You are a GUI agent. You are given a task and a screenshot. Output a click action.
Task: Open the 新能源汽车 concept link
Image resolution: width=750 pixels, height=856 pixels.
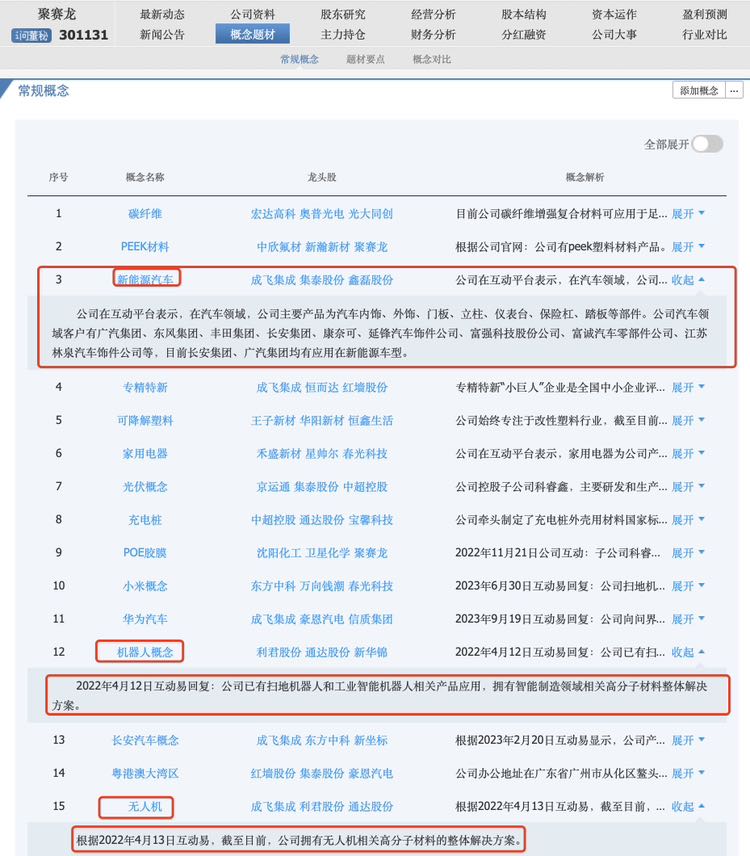point(145,280)
